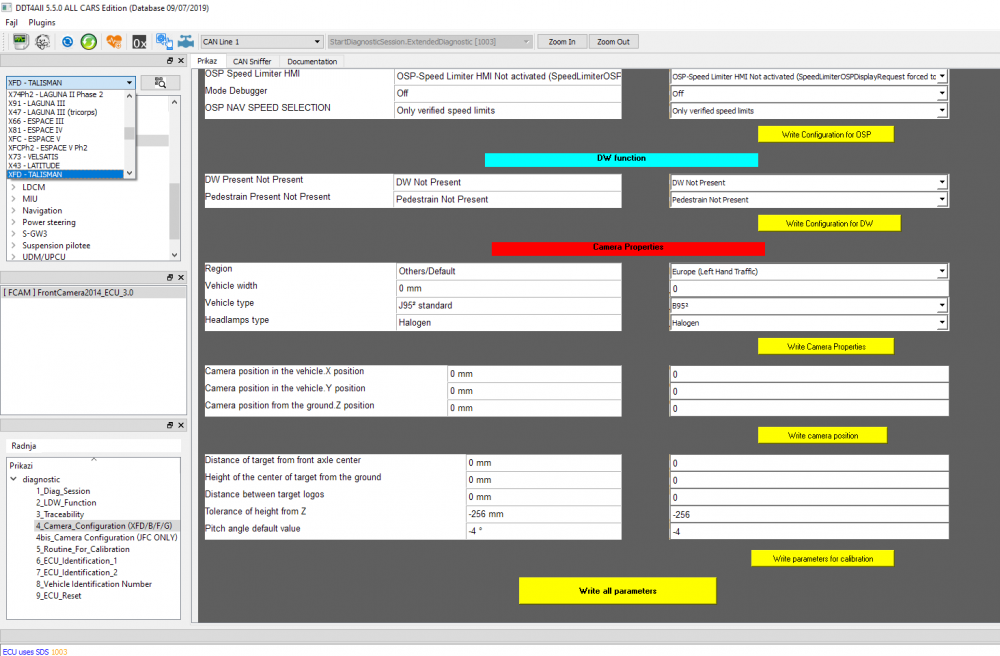Click the monitor waveform toolbar icon
This screenshot has width=1000, height=656.
pos(20,41)
